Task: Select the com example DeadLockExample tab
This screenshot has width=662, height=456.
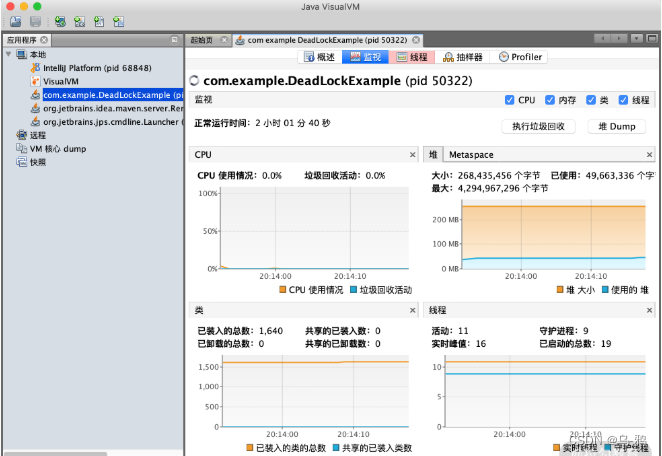Action: click(327, 40)
